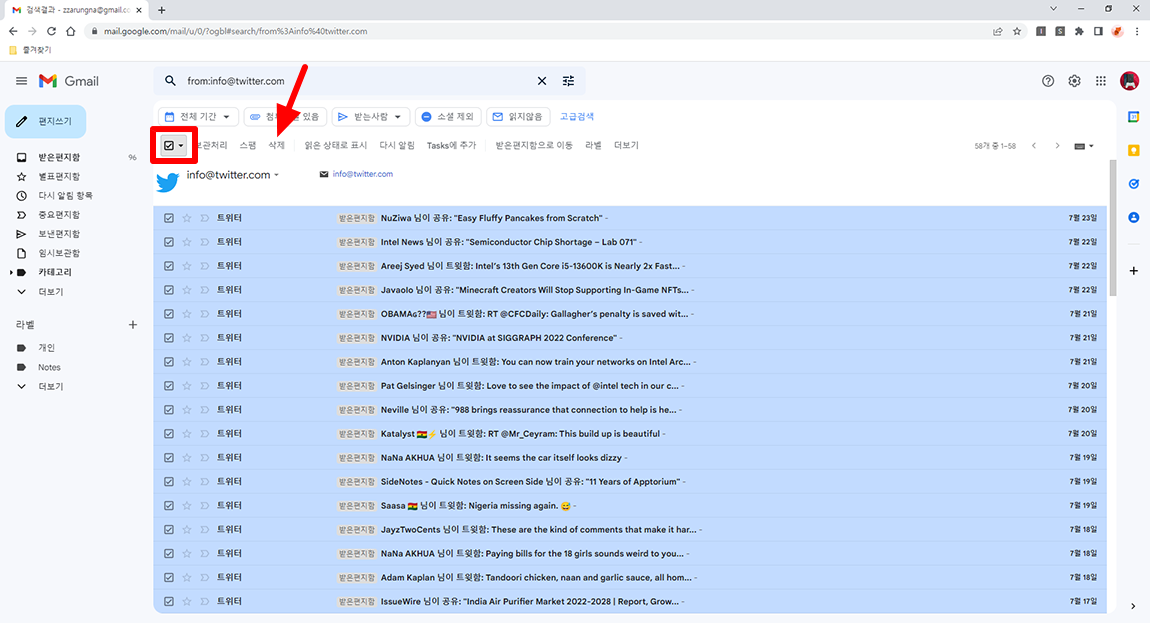Viewport: 1150px width, 623px height.
Task: Uncheck the IssueWire email checkbox
Action: coord(169,601)
